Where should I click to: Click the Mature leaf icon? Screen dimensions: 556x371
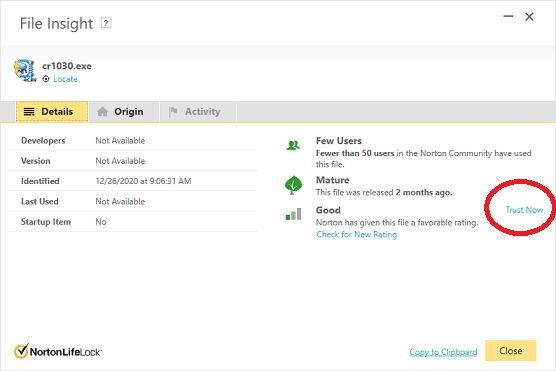click(x=293, y=185)
